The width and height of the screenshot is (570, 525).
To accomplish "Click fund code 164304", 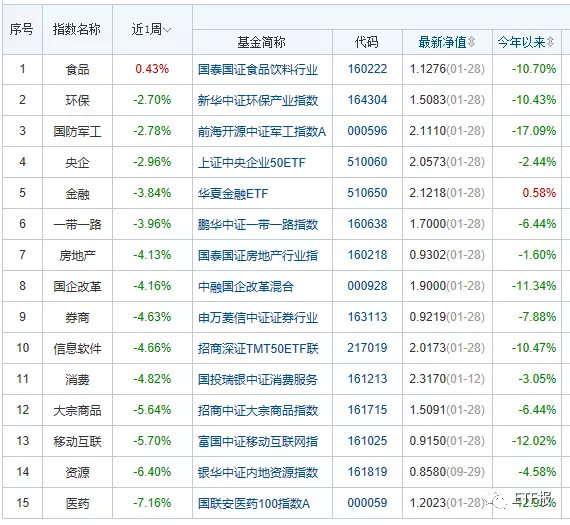I will click(x=367, y=100).
